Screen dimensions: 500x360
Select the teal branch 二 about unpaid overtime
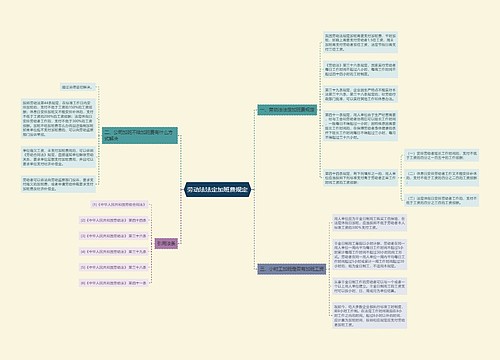pyautogui.click(x=140, y=135)
